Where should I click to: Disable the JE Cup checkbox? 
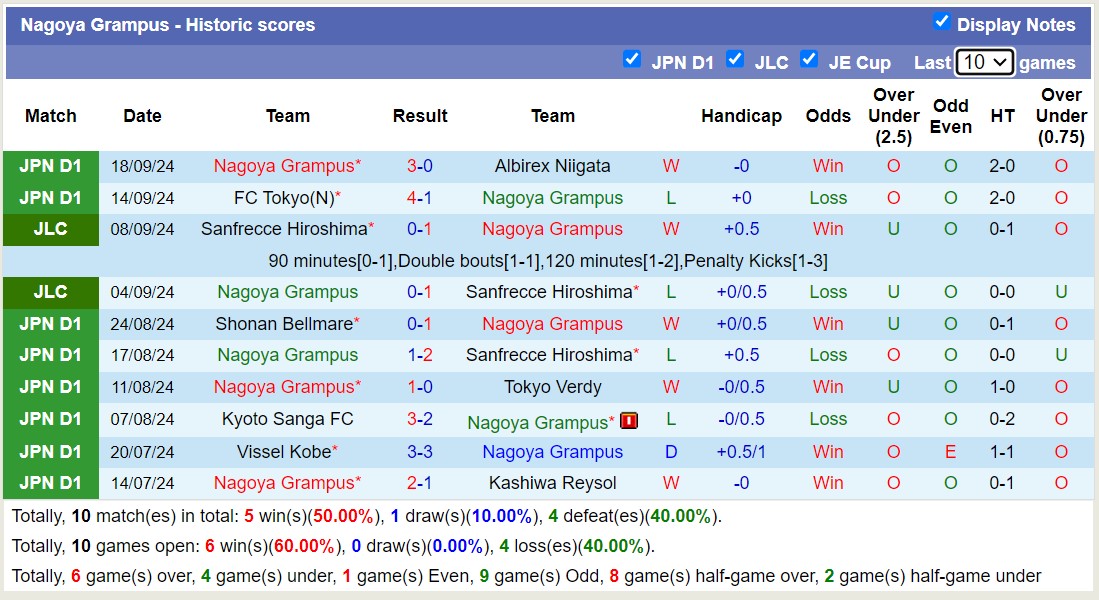pos(809,59)
